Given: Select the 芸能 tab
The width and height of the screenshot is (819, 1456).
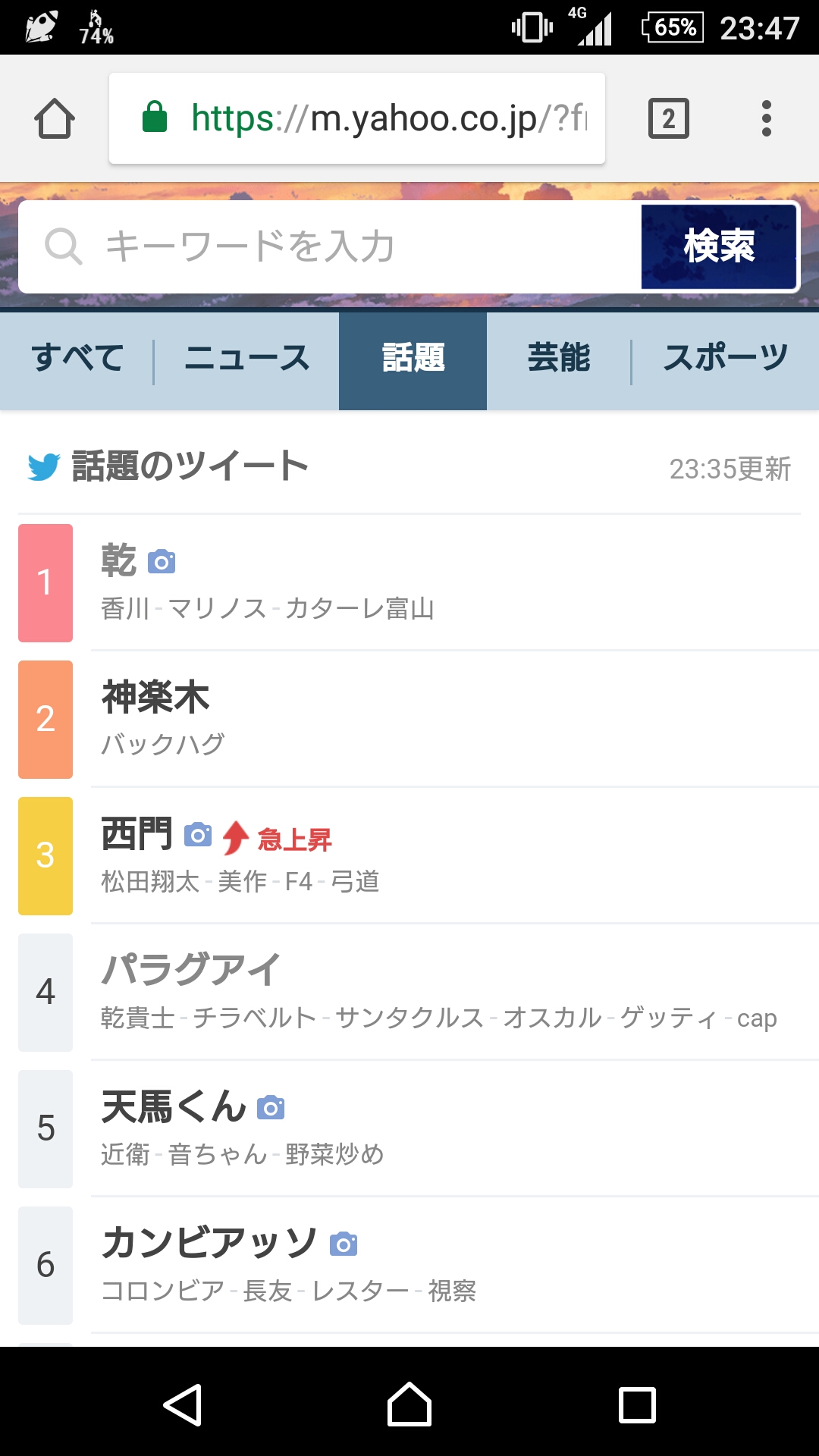Looking at the screenshot, I should (x=559, y=358).
